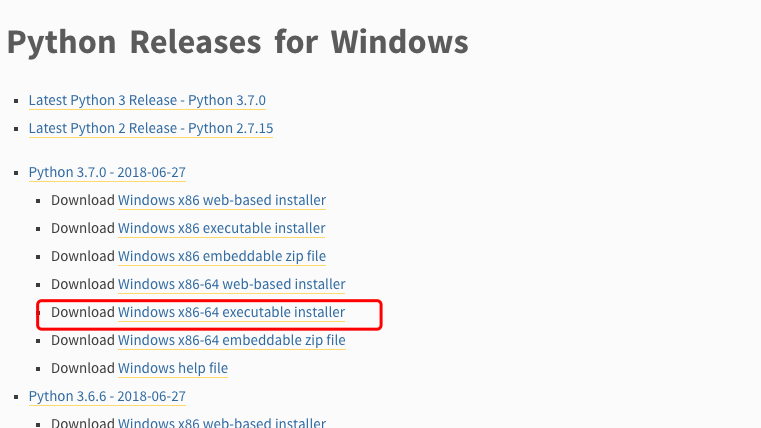The width and height of the screenshot is (761, 428).
Task: Choose the 3.7.0 Windows x86-64 web-based installer
Action: (232, 284)
